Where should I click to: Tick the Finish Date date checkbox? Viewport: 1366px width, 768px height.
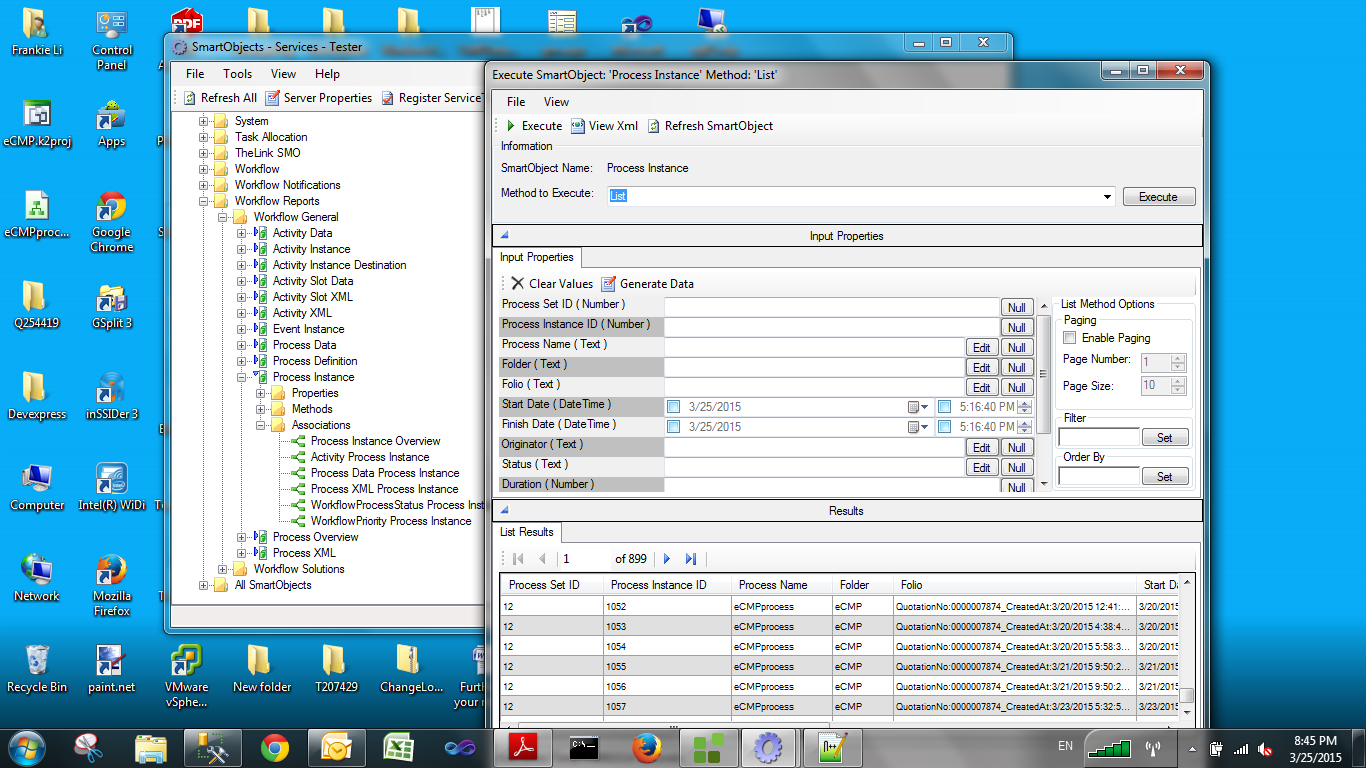674,427
